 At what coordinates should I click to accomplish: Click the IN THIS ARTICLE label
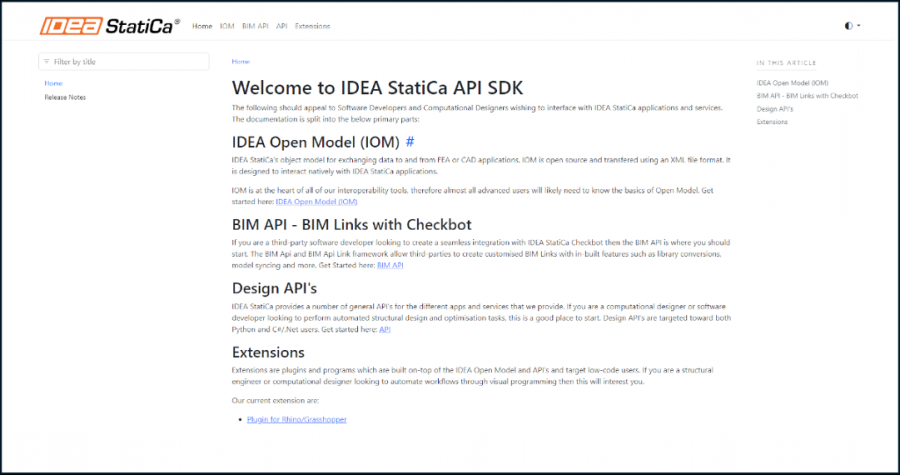(786, 63)
